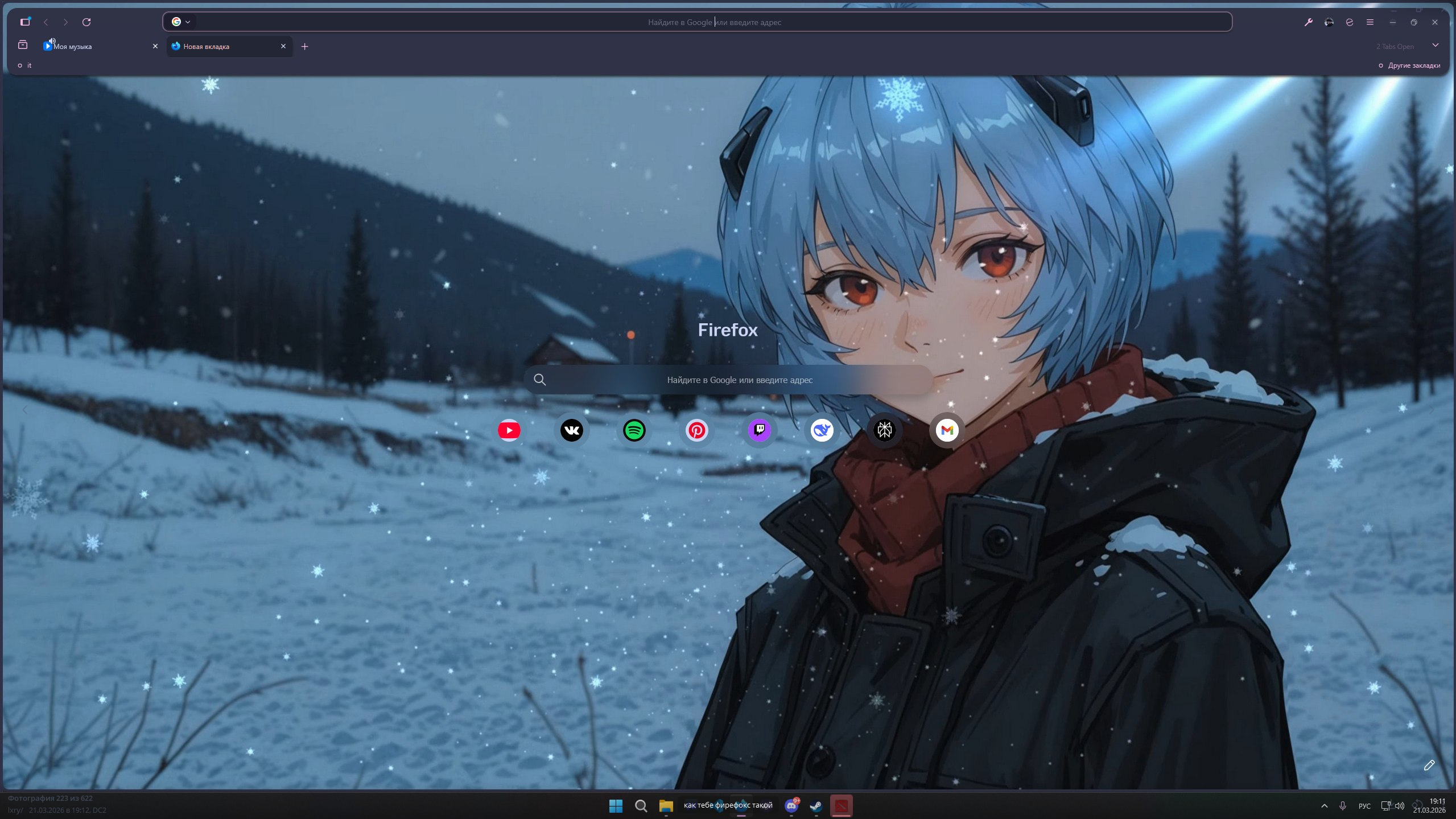Viewport: 1456px width, 819px height.
Task: Open the Gmail shortcut tile
Action: (947, 430)
